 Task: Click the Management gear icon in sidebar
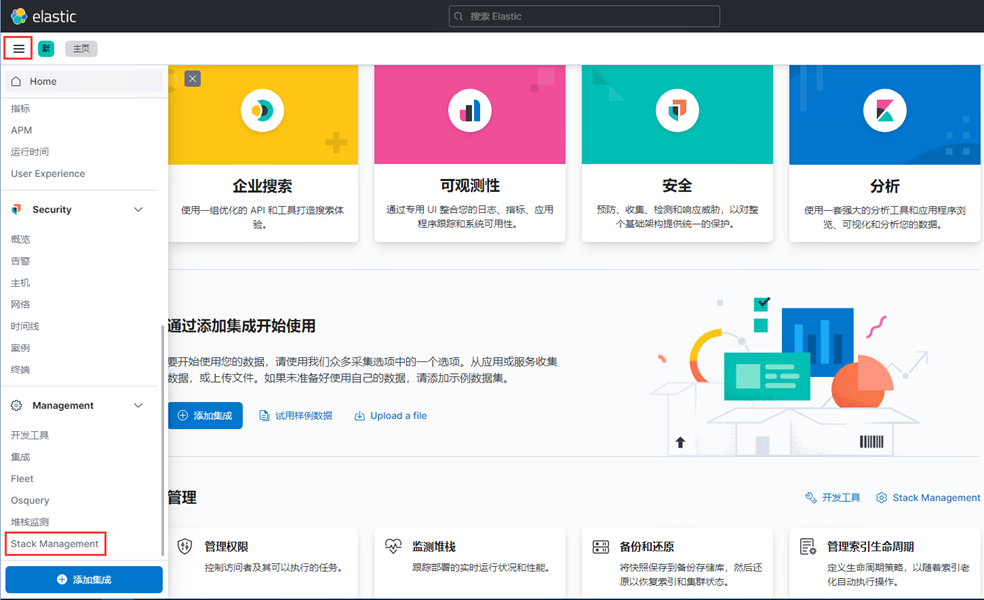pos(16,405)
